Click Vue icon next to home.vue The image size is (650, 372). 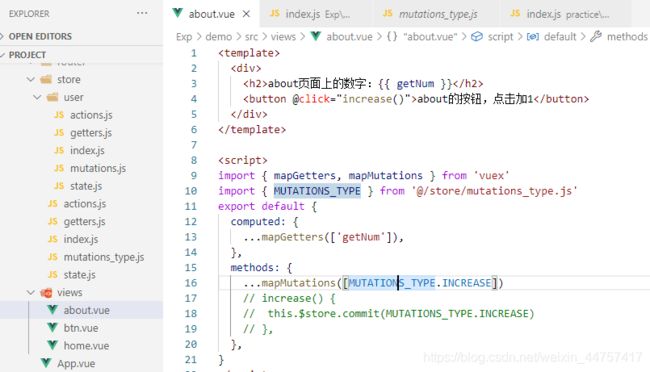coord(52,345)
